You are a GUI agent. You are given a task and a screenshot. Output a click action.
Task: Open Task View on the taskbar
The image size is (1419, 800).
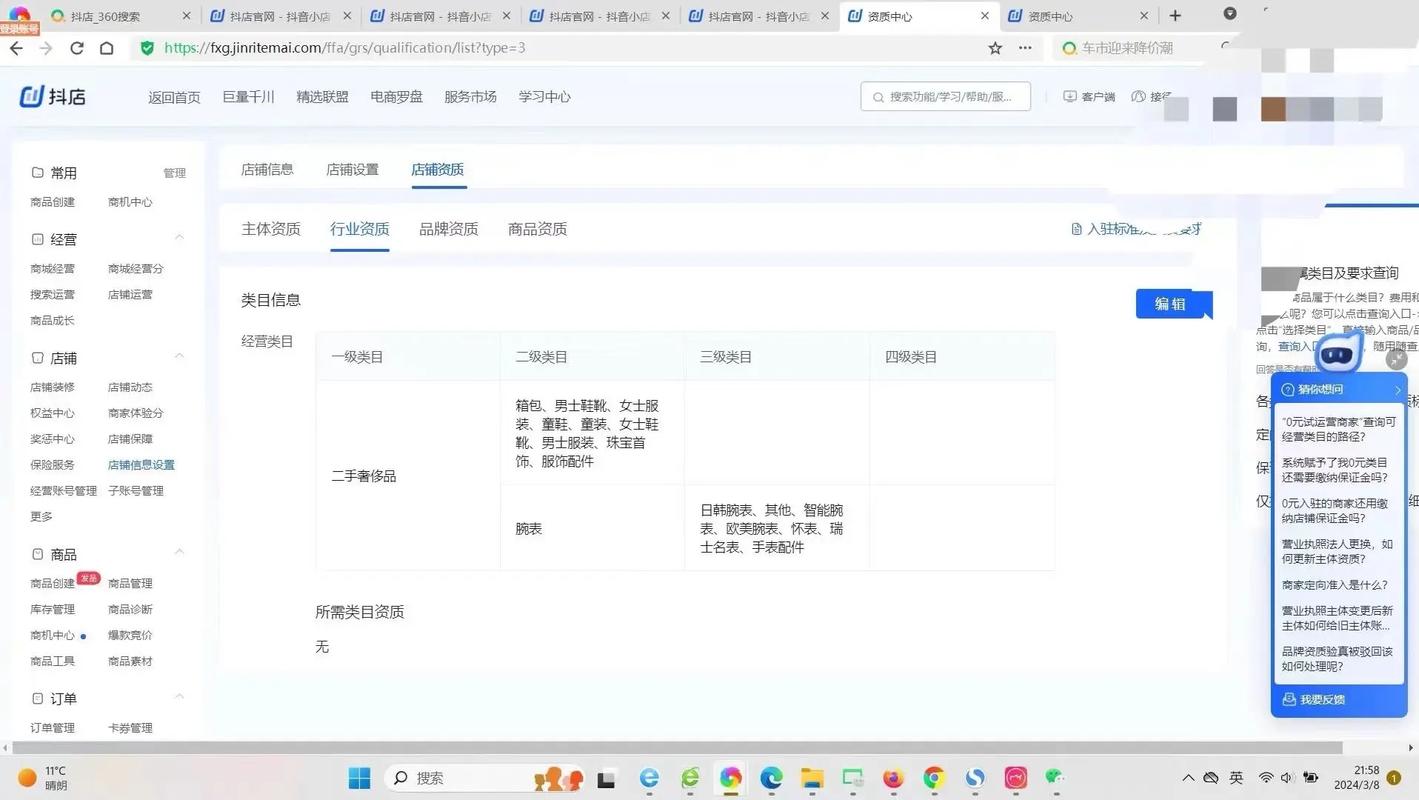click(x=606, y=778)
